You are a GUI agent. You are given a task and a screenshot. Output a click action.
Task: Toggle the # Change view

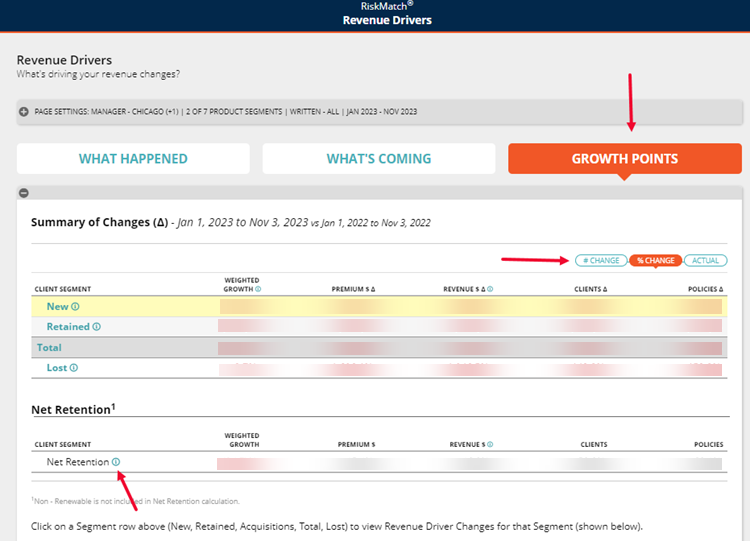pos(601,261)
